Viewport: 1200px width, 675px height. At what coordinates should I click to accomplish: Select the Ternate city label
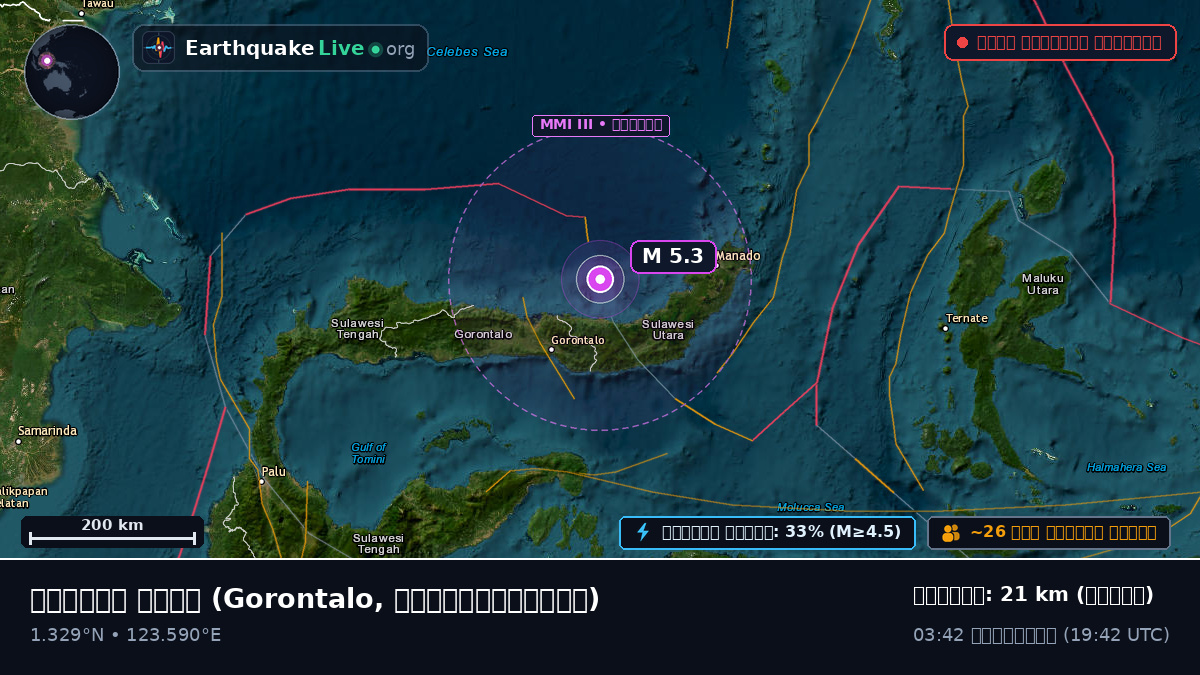pyautogui.click(x=966, y=319)
